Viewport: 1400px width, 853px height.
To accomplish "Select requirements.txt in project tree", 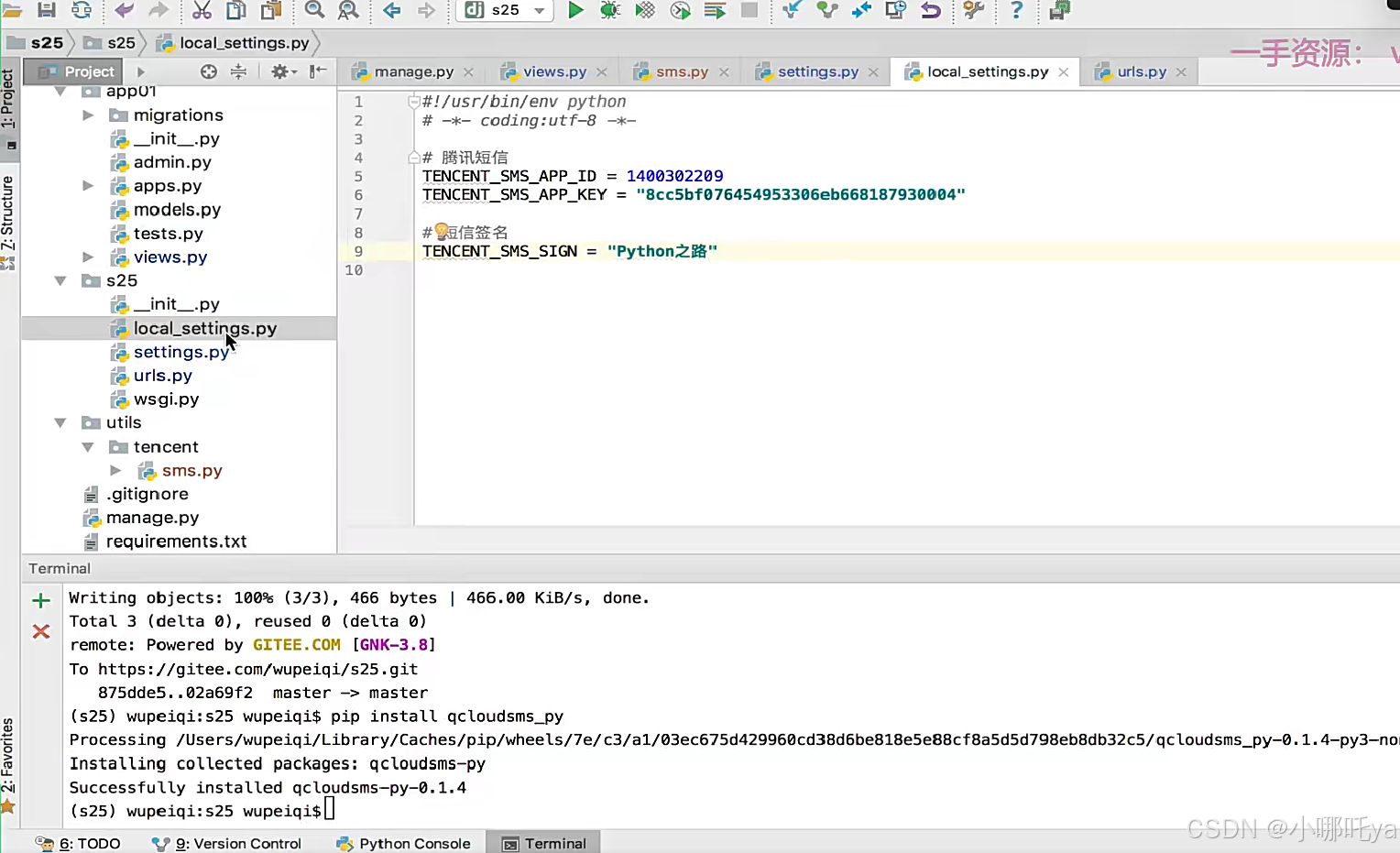I will [176, 541].
